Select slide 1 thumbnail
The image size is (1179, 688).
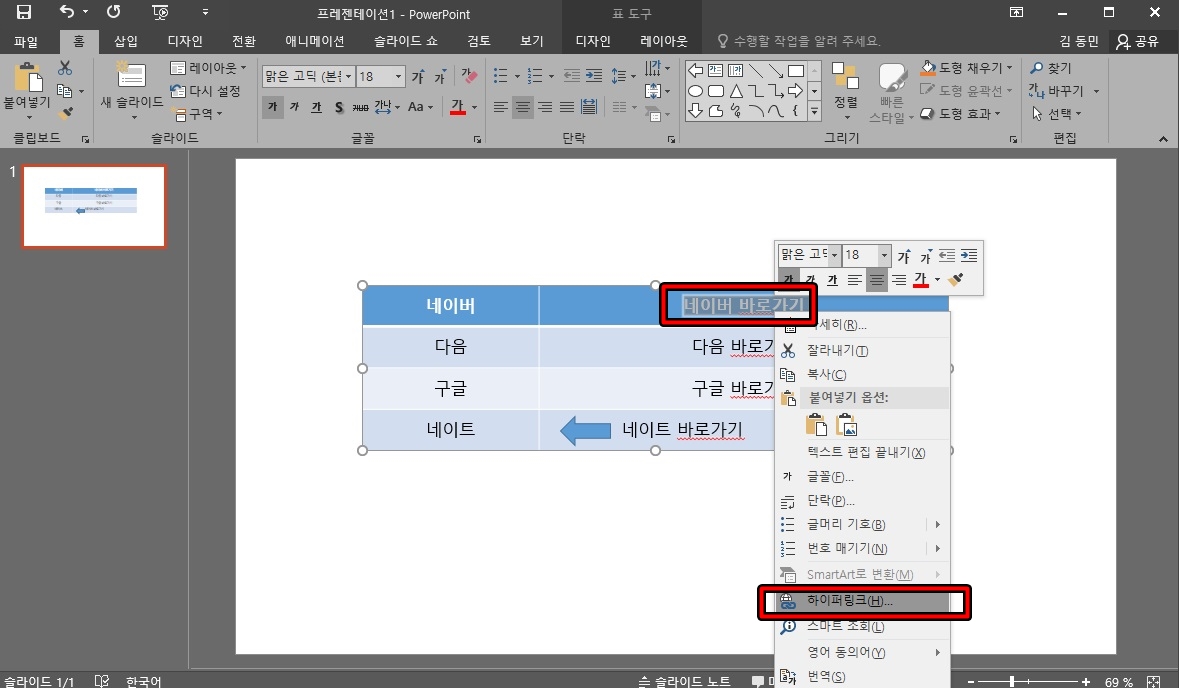[94, 207]
